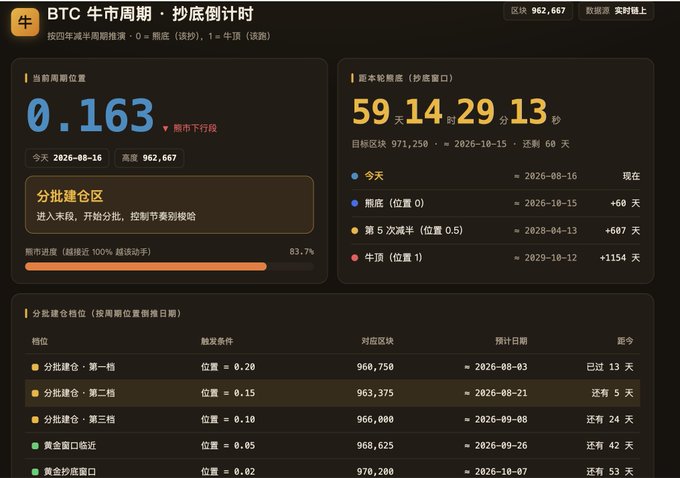Click the 档位 column header
The width and height of the screenshot is (680, 478).
[x=39, y=341]
